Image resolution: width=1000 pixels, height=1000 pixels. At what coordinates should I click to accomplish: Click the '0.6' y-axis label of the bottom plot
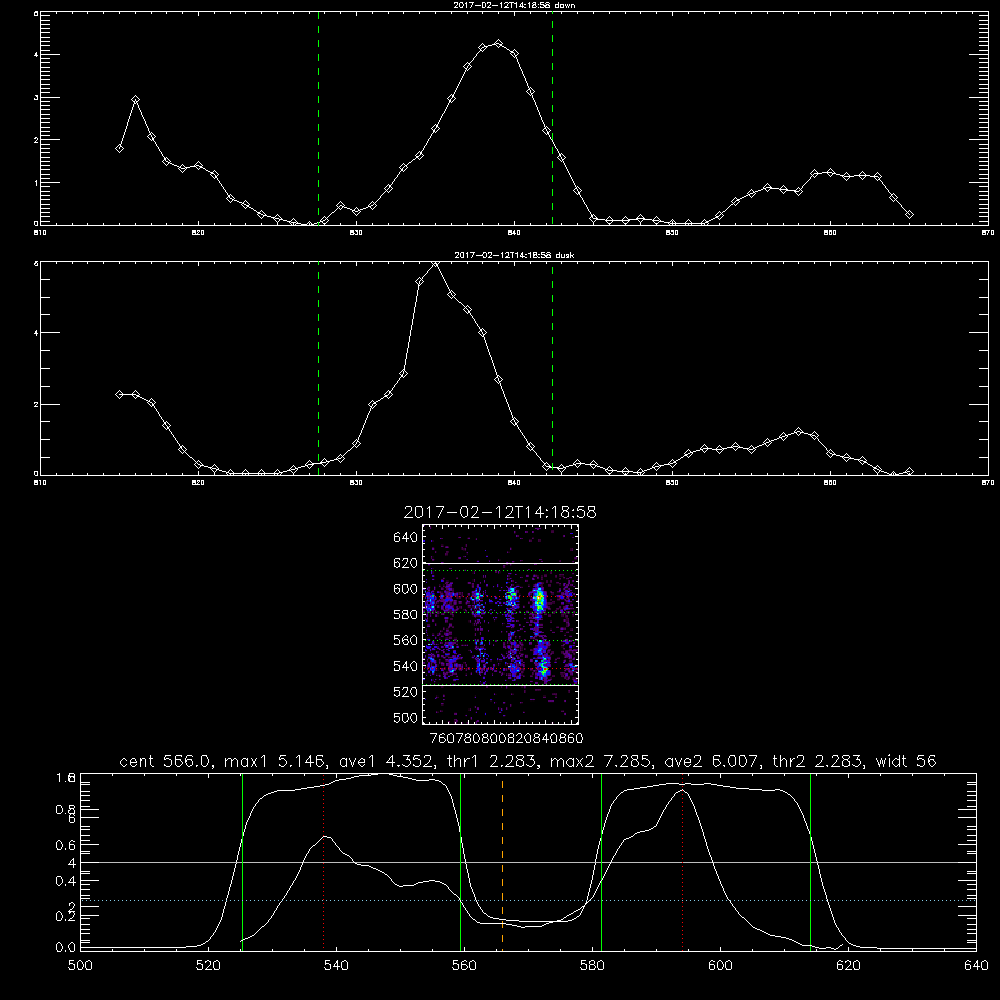pos(66,844)
